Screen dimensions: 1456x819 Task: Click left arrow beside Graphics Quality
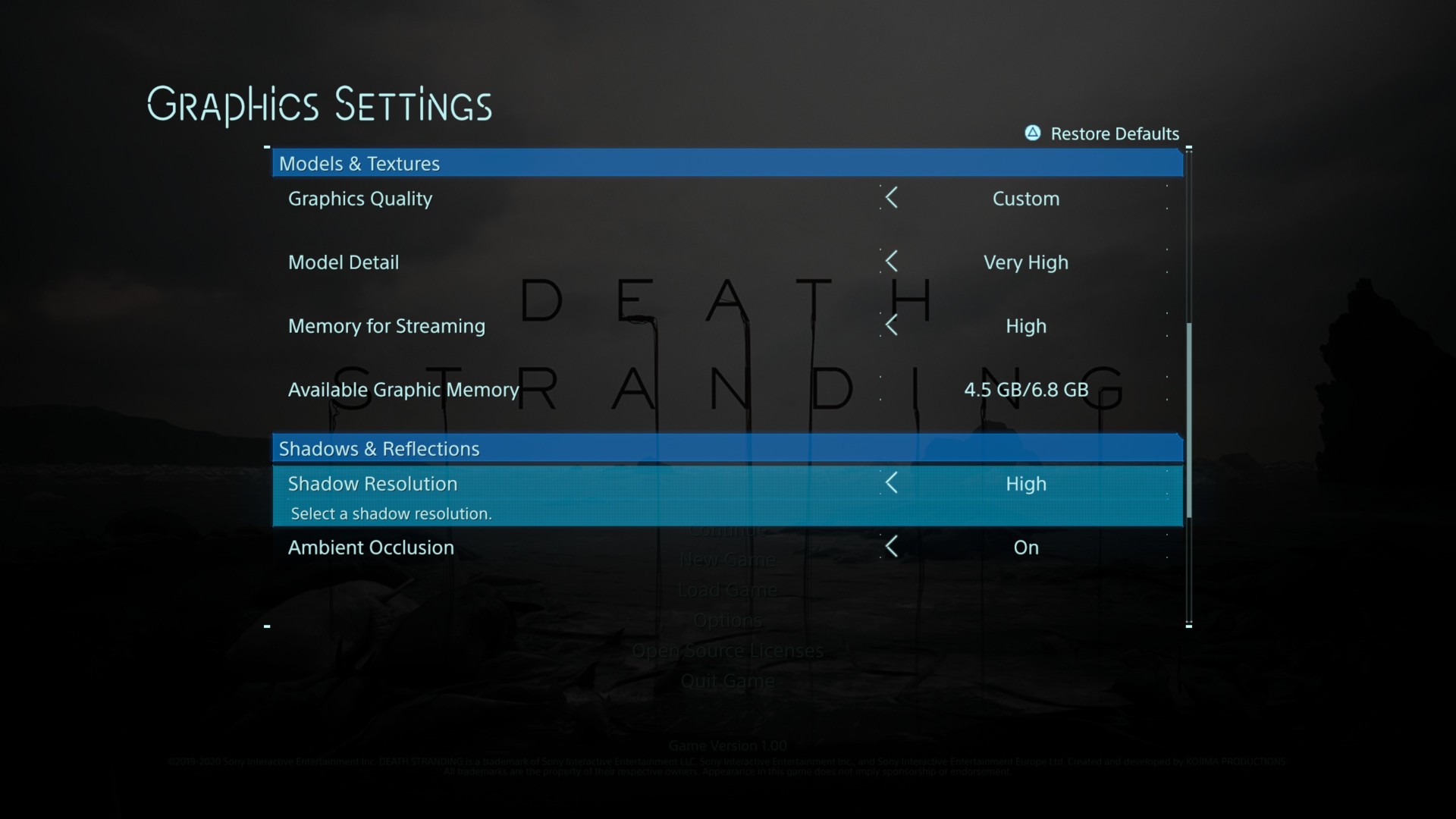[x=892, y=198]
